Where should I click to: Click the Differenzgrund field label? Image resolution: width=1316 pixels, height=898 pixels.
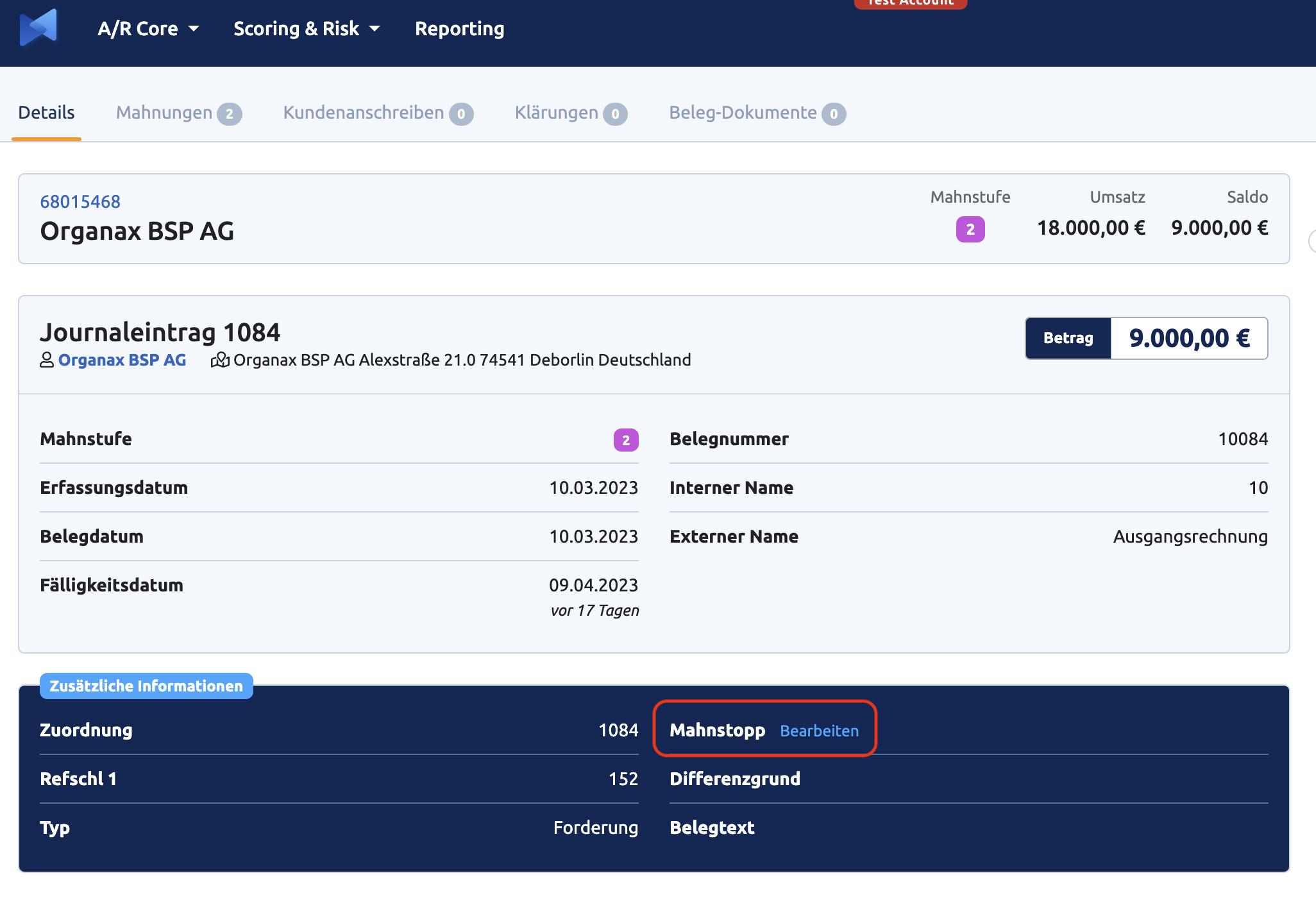(x=735, y=779)
